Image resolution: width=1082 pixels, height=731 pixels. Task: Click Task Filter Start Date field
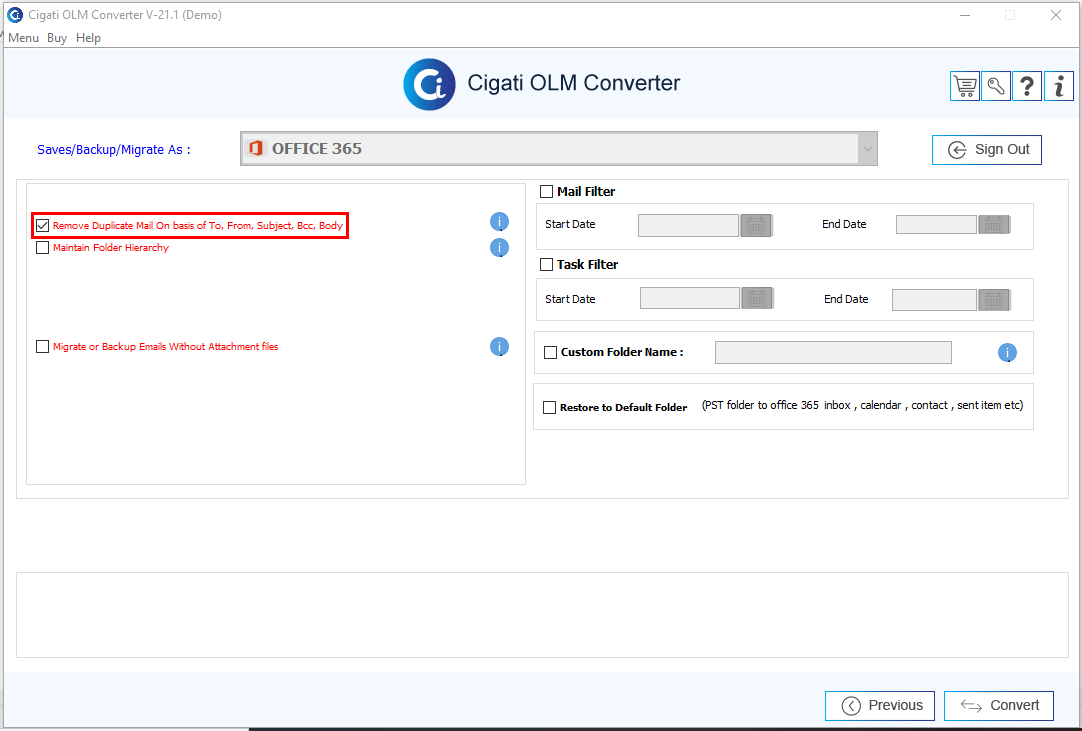click(x=690, y=298)
